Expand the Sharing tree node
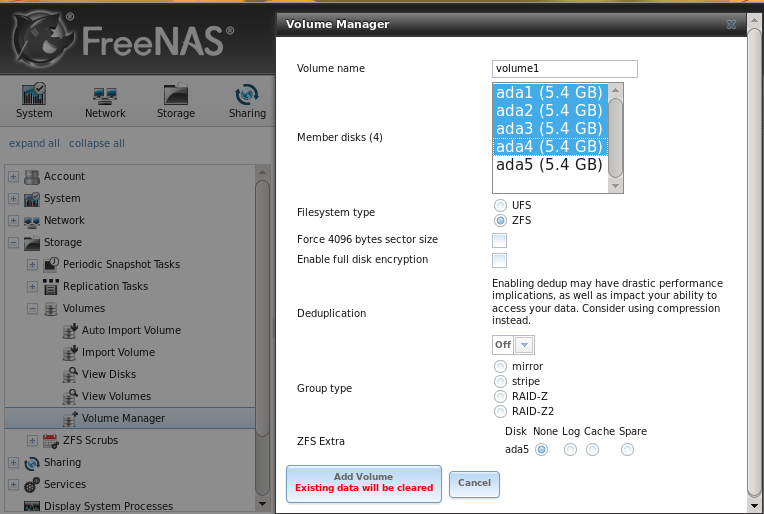The image size is (764, 514). [x=13, y=463]
